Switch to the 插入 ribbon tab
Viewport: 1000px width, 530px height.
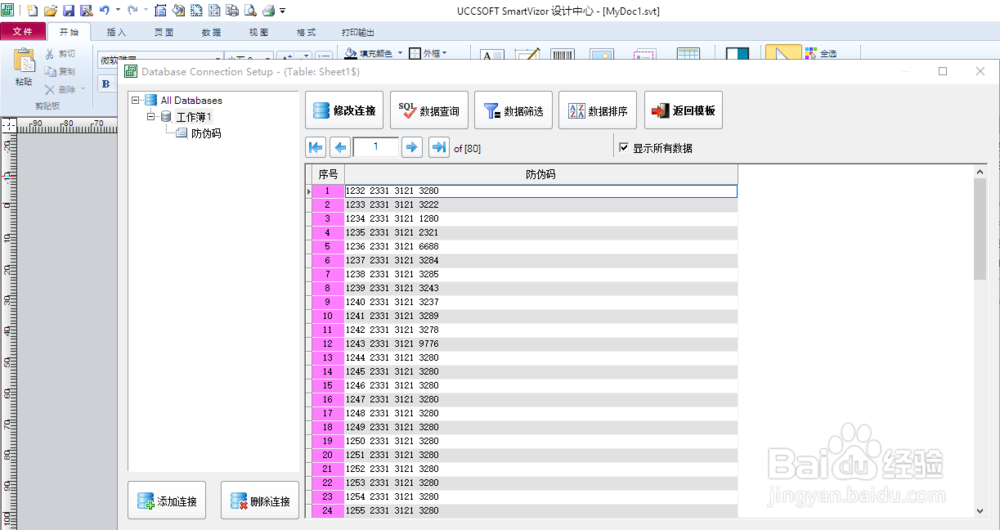pos(116,32)
